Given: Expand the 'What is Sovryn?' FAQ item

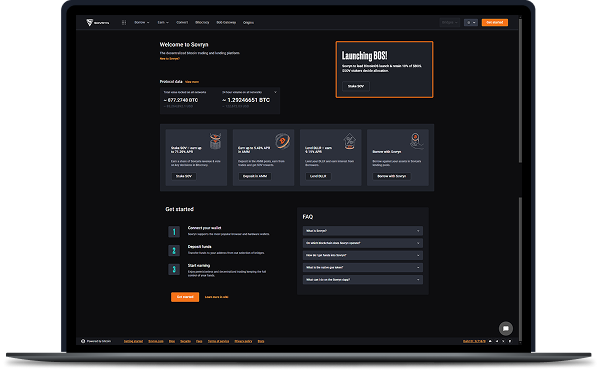Looking at the screenshot, I should pos(363,231).
